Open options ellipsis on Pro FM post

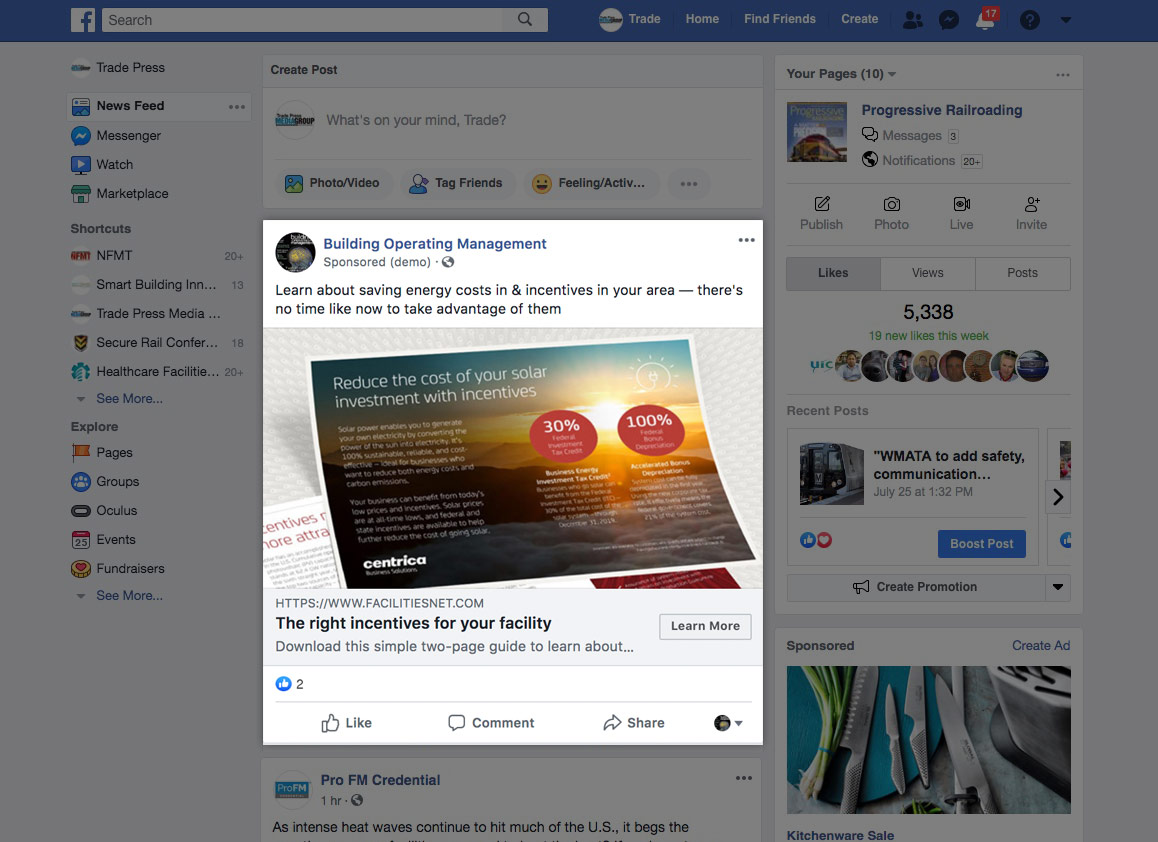[x=744, y=778]
